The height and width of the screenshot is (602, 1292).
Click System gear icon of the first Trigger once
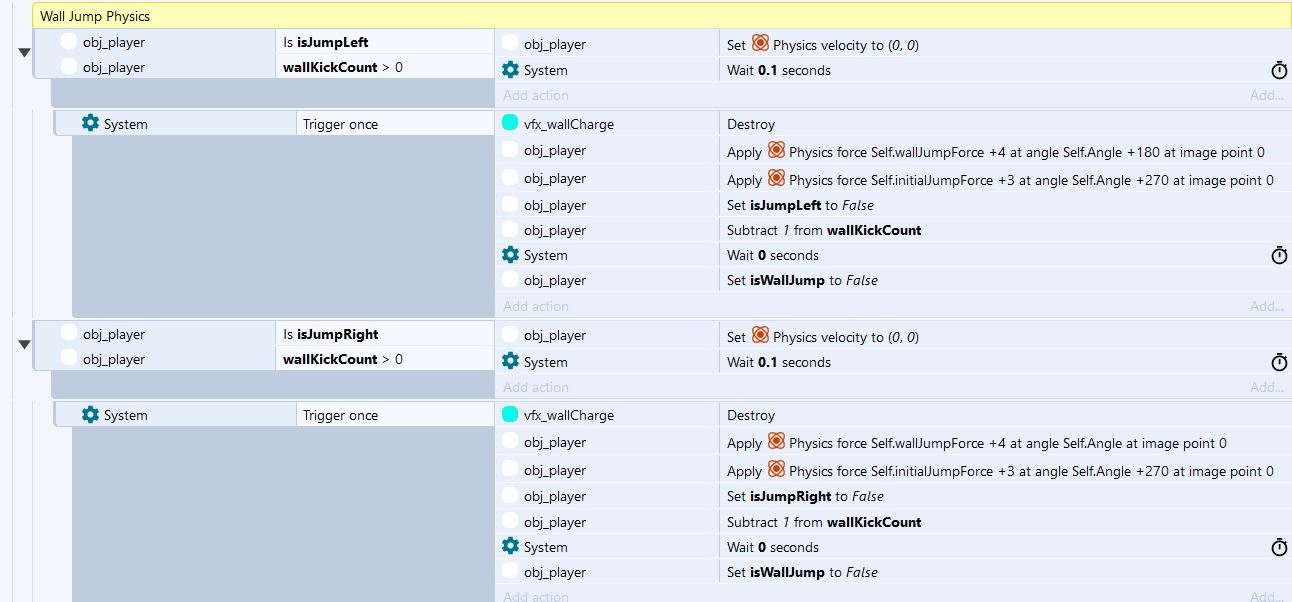[x=90, y=123]
